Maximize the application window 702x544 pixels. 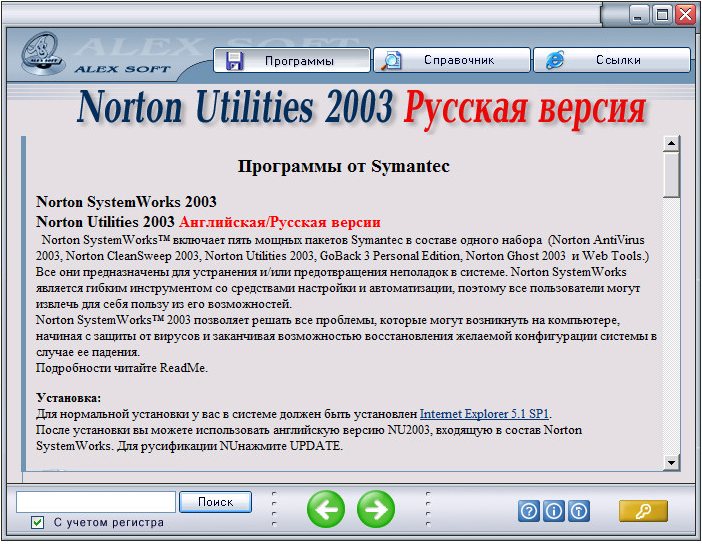click(x=662, y=14)
